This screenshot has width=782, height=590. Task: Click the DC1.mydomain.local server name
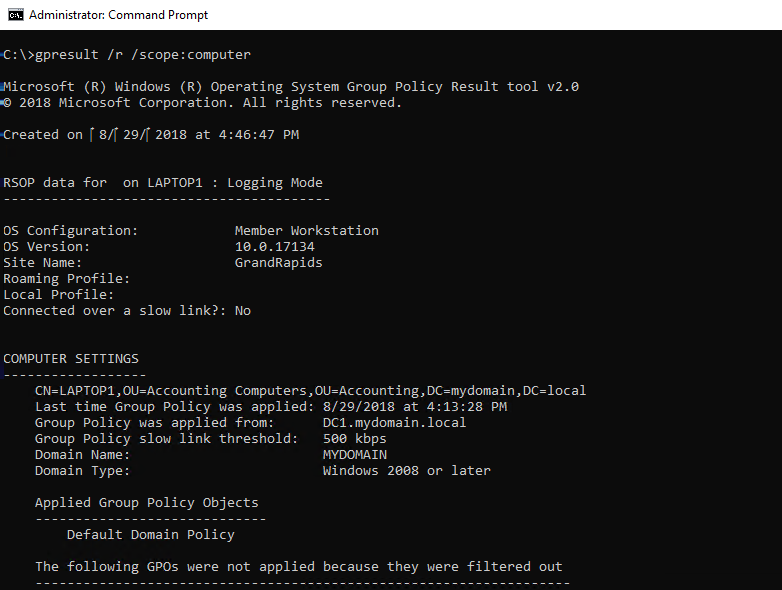pos(394,423)
